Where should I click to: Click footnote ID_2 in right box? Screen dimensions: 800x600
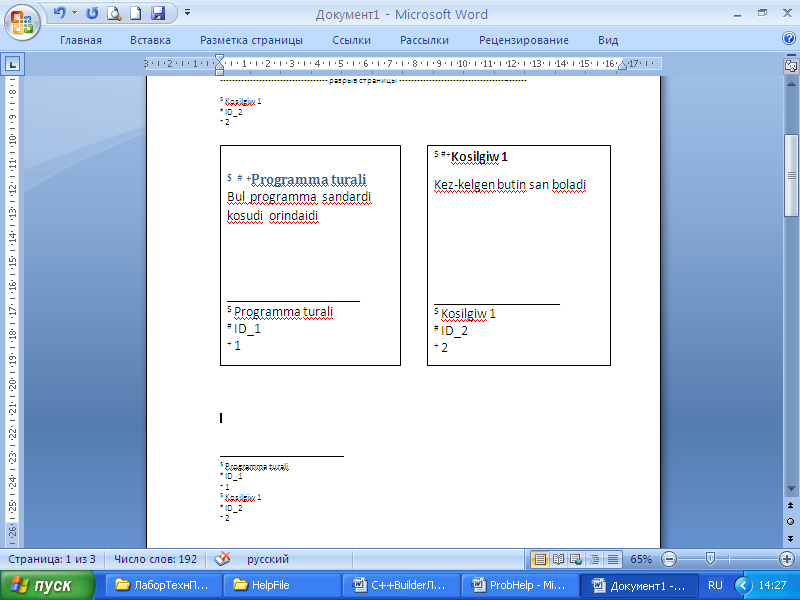pyautogui.click(x=454, y=331)
